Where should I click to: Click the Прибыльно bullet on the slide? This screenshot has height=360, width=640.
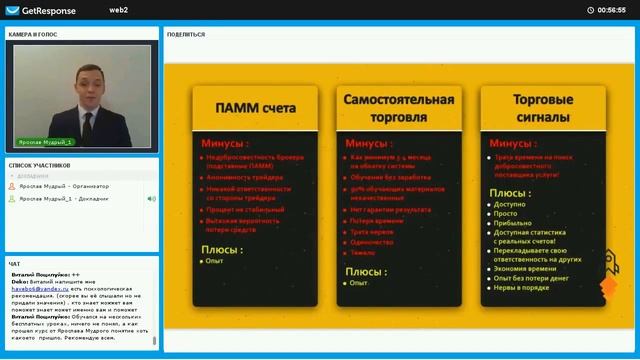(513, 223)
